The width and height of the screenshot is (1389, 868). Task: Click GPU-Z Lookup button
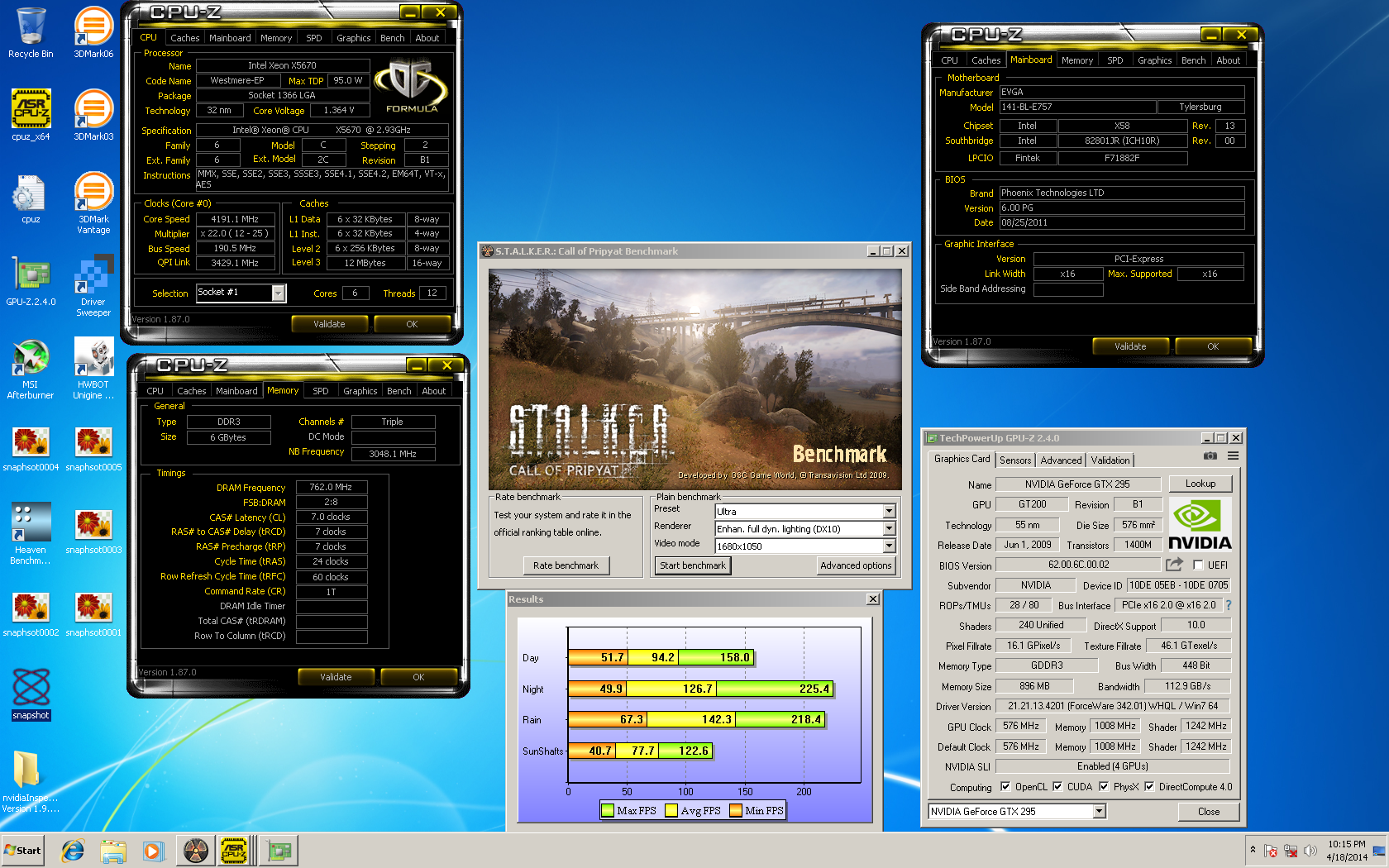[x=1200, y=484]
